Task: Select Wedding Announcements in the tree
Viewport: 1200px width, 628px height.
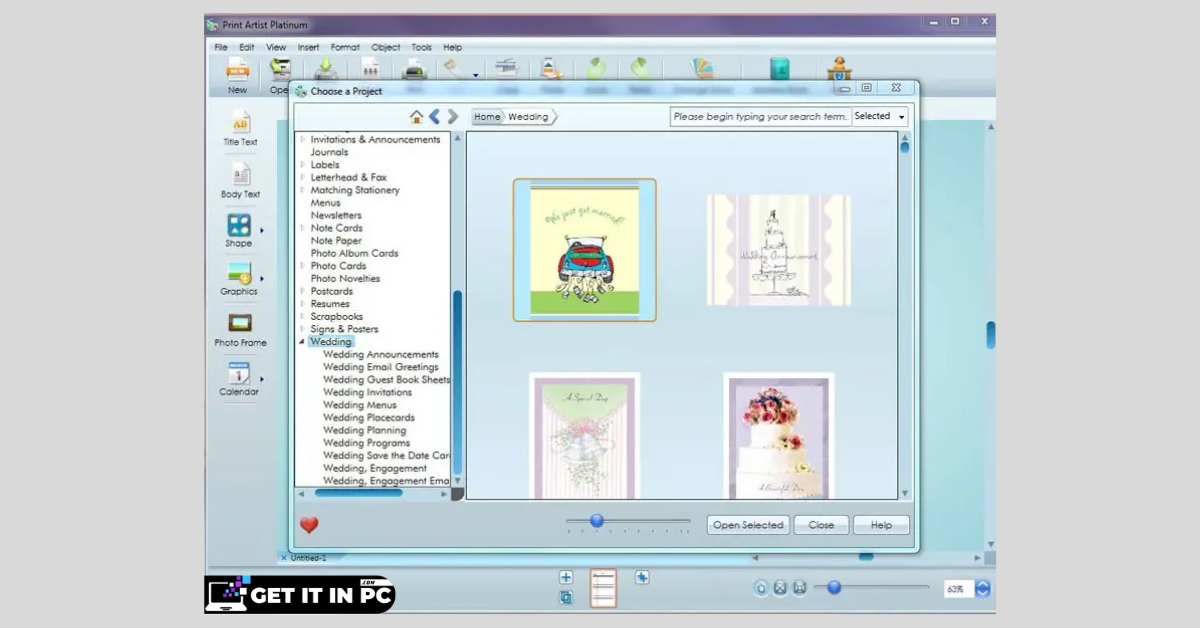Action: pyautogui.click(x=381, y=355)
